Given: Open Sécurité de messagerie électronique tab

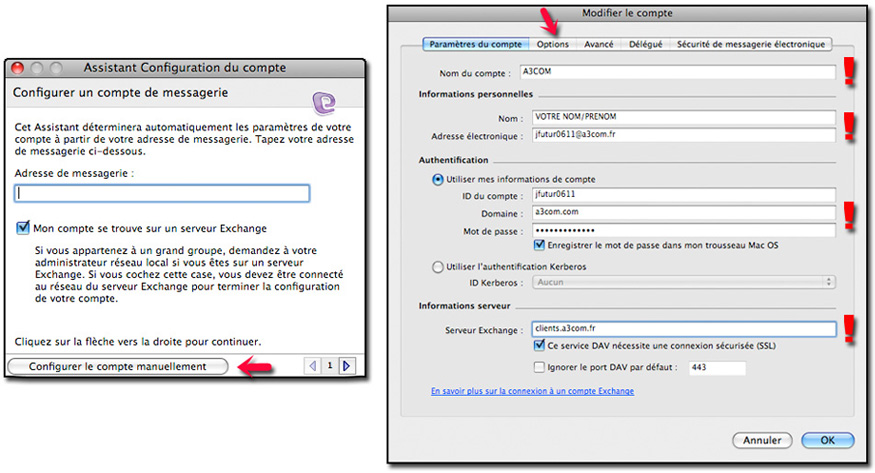Looking at the screenshot, I should (751, 44).
